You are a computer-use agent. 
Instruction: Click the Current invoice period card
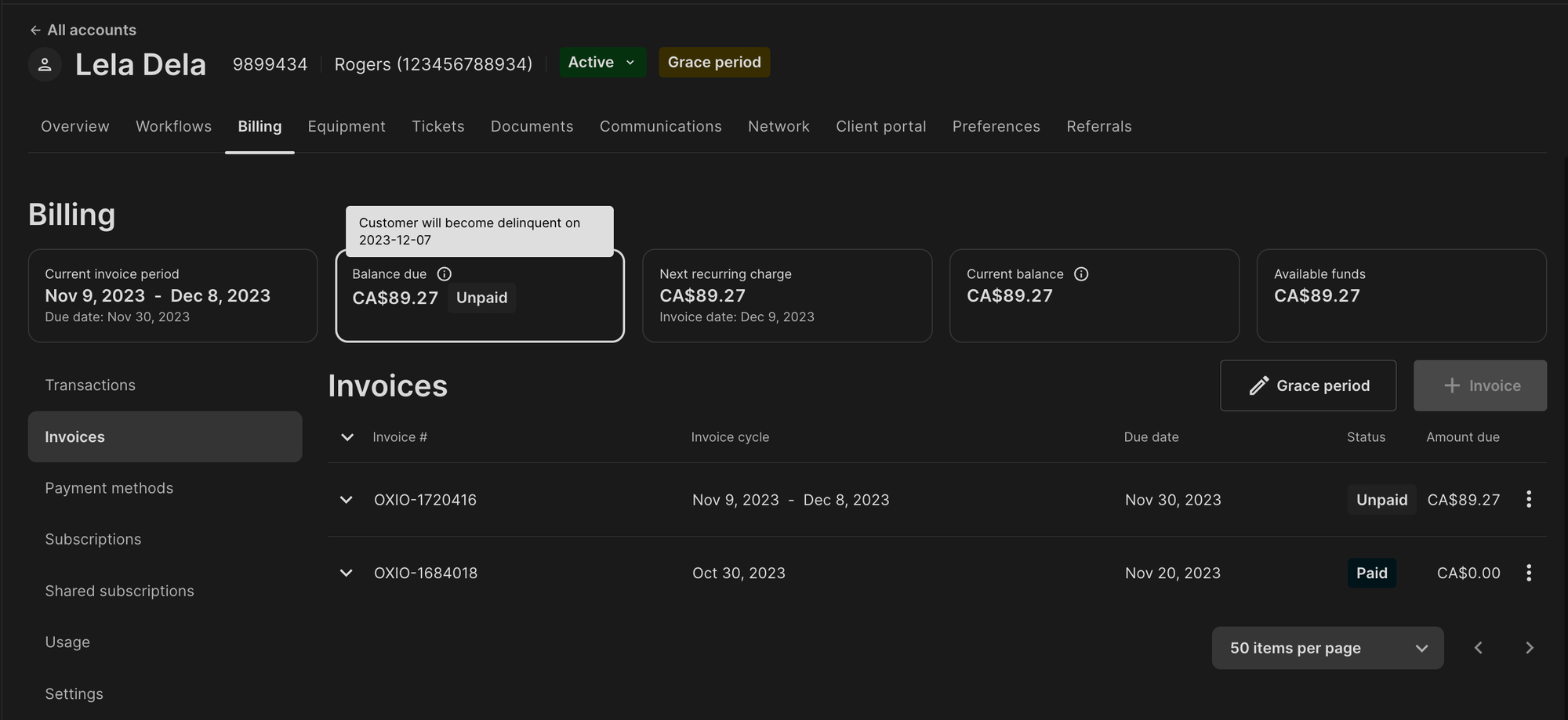[x=172, y=295]
